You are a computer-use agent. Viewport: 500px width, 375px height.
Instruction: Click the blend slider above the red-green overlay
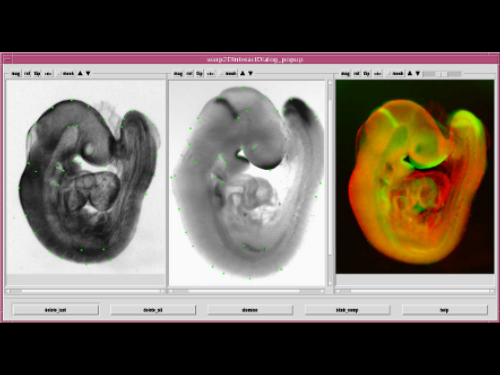tap(442, 74)
